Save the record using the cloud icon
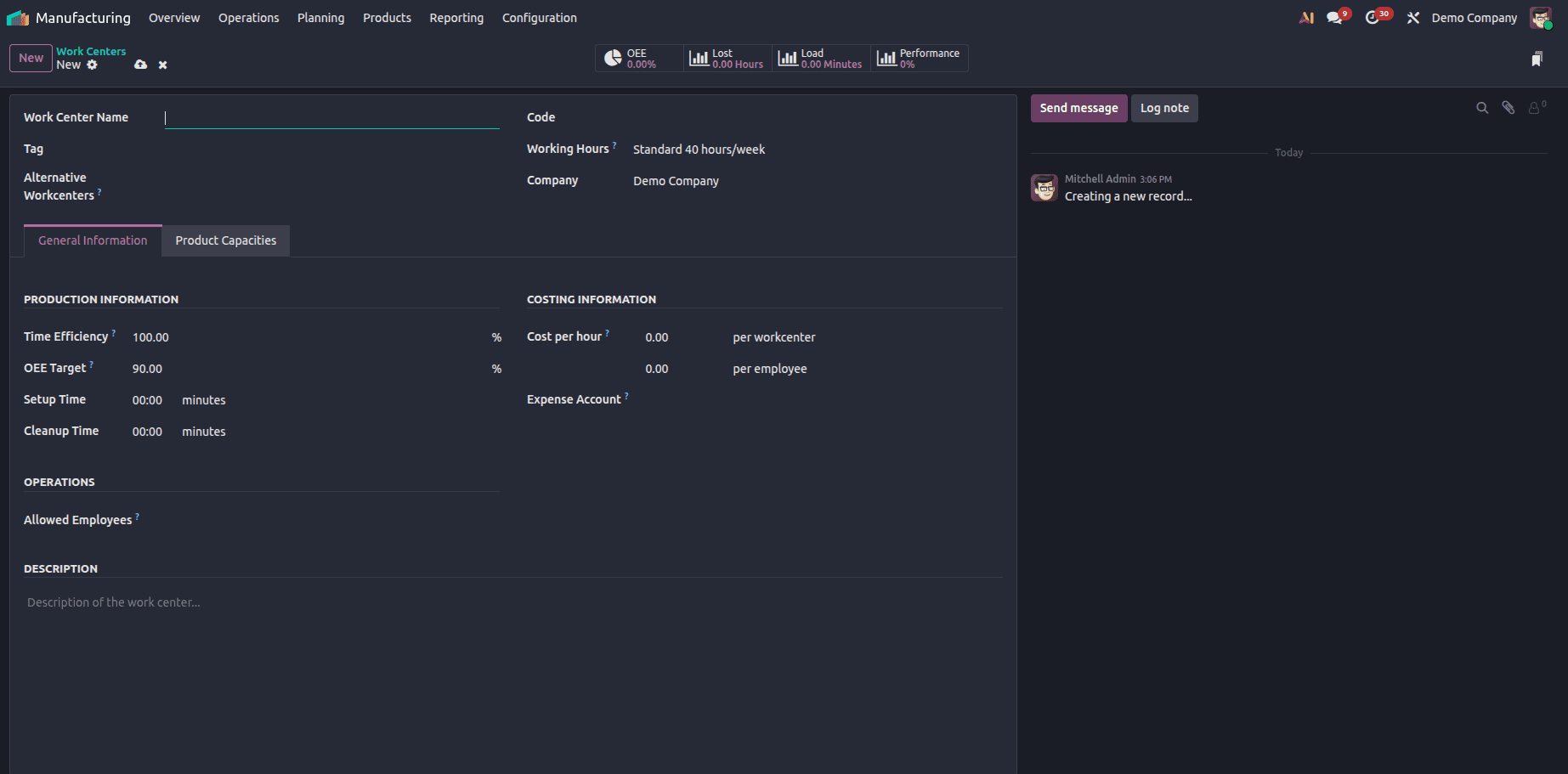 pyautogui.click(x=140, y=64)
